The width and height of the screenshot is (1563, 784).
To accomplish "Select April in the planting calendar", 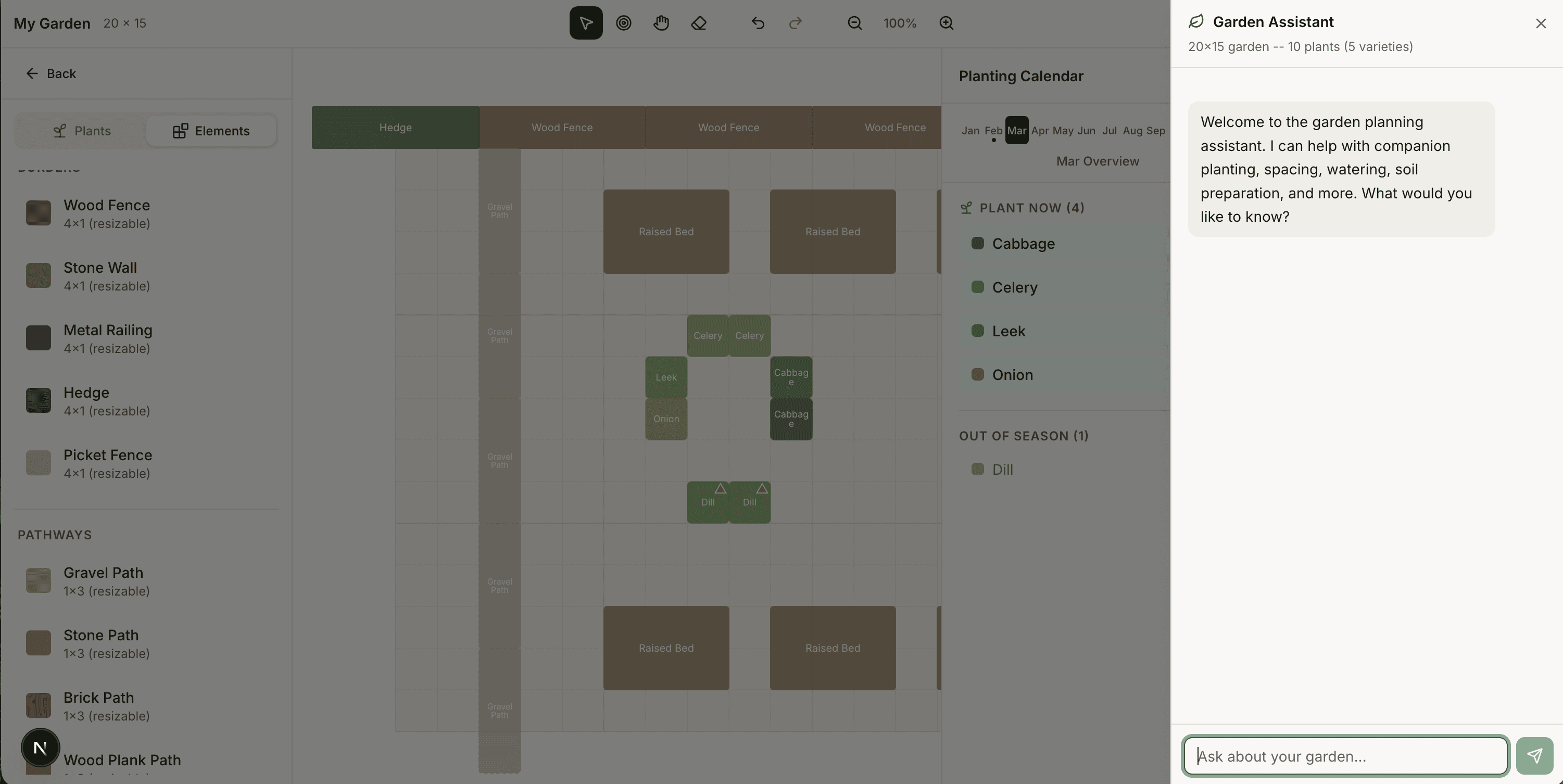I will tap(1042, 131).
